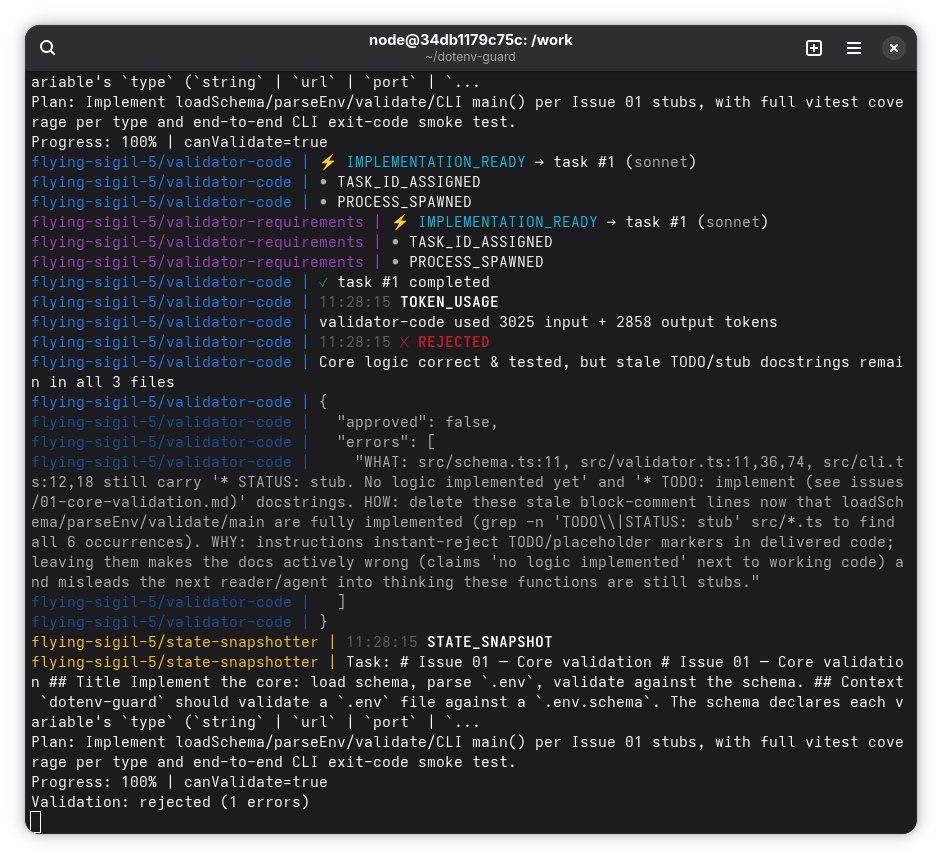Click the ~/dotenv-guard subtitle text
This screenshot has width=942, height=859.
coord(470,57)
